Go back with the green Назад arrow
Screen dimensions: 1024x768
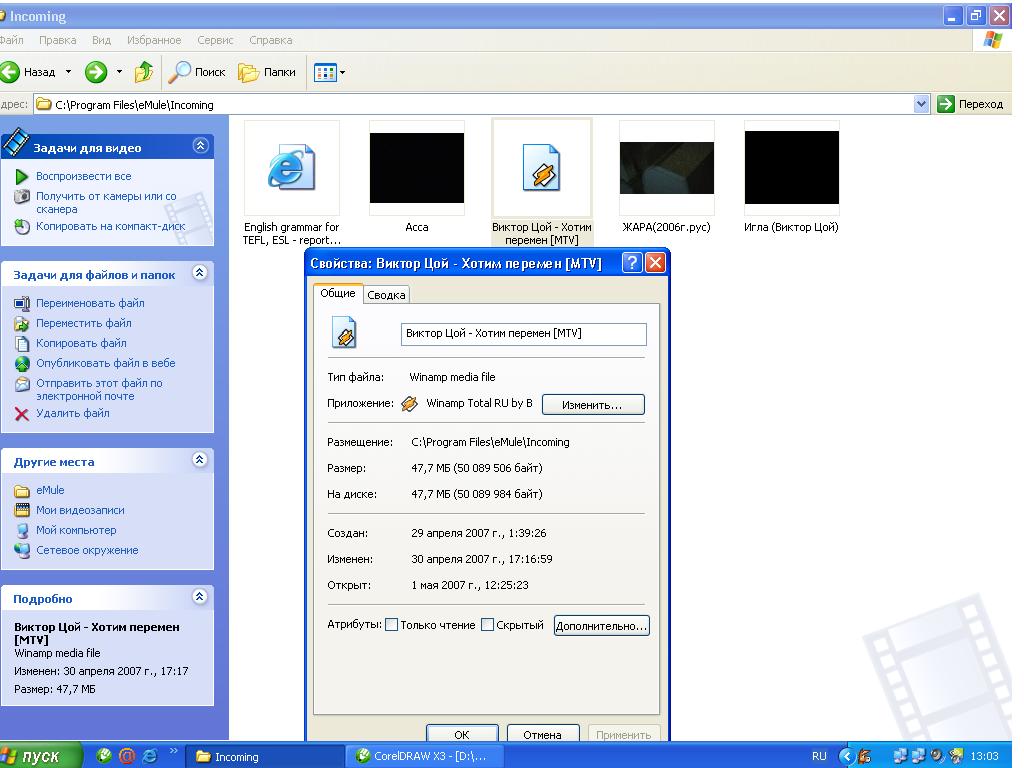[x=10, y=72]
